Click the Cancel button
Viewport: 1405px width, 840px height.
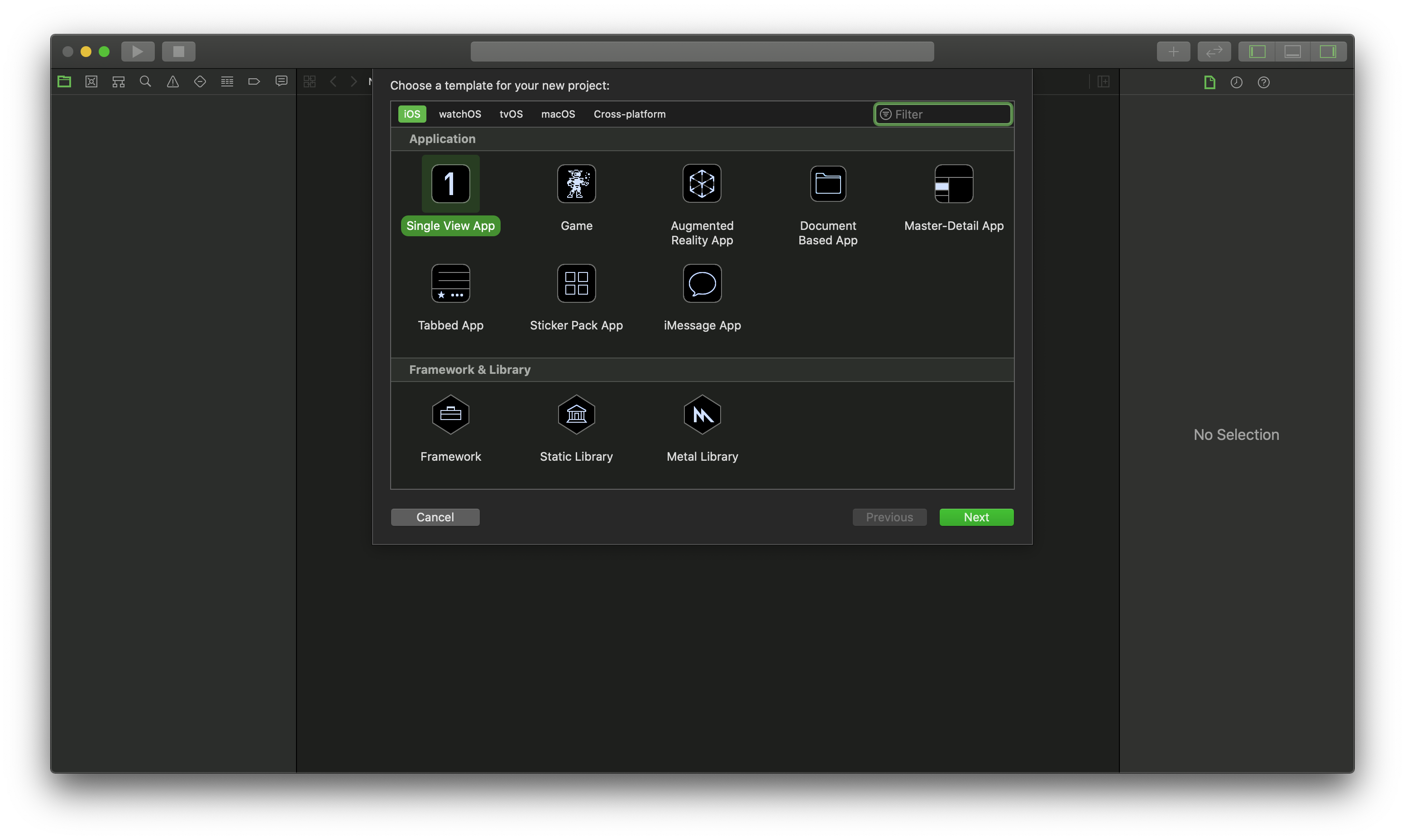point(435,517)
